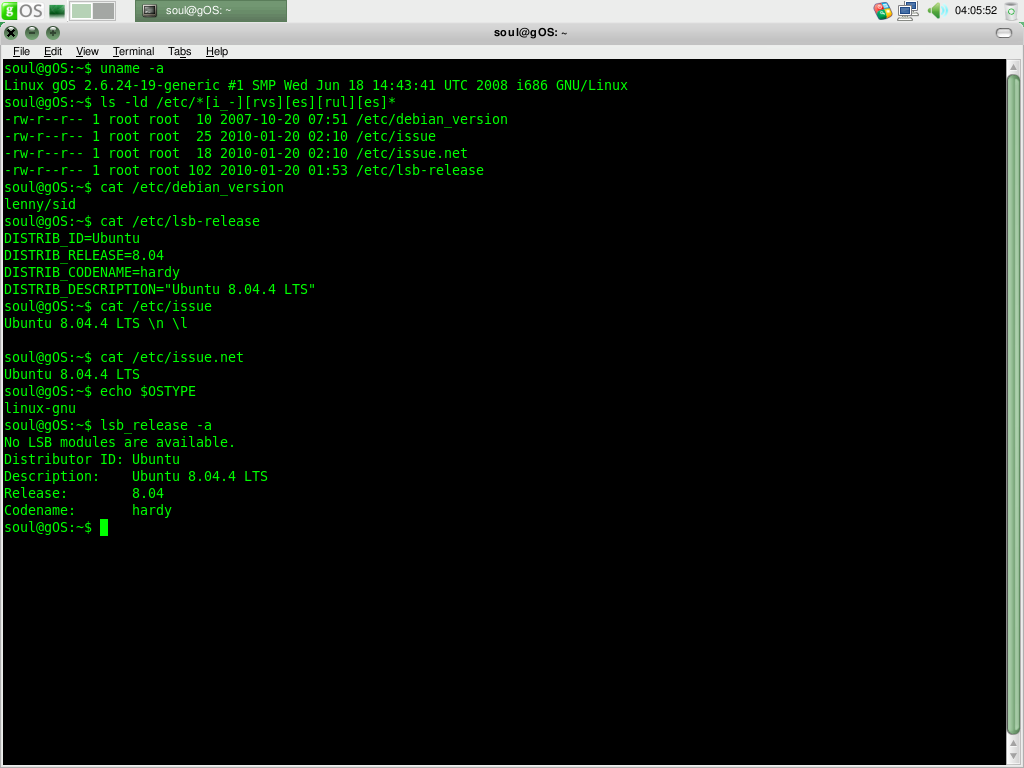This screenshot has width=1024, height=768.
Task: Switch to the second workspace in pager
Action: [103, 10]
